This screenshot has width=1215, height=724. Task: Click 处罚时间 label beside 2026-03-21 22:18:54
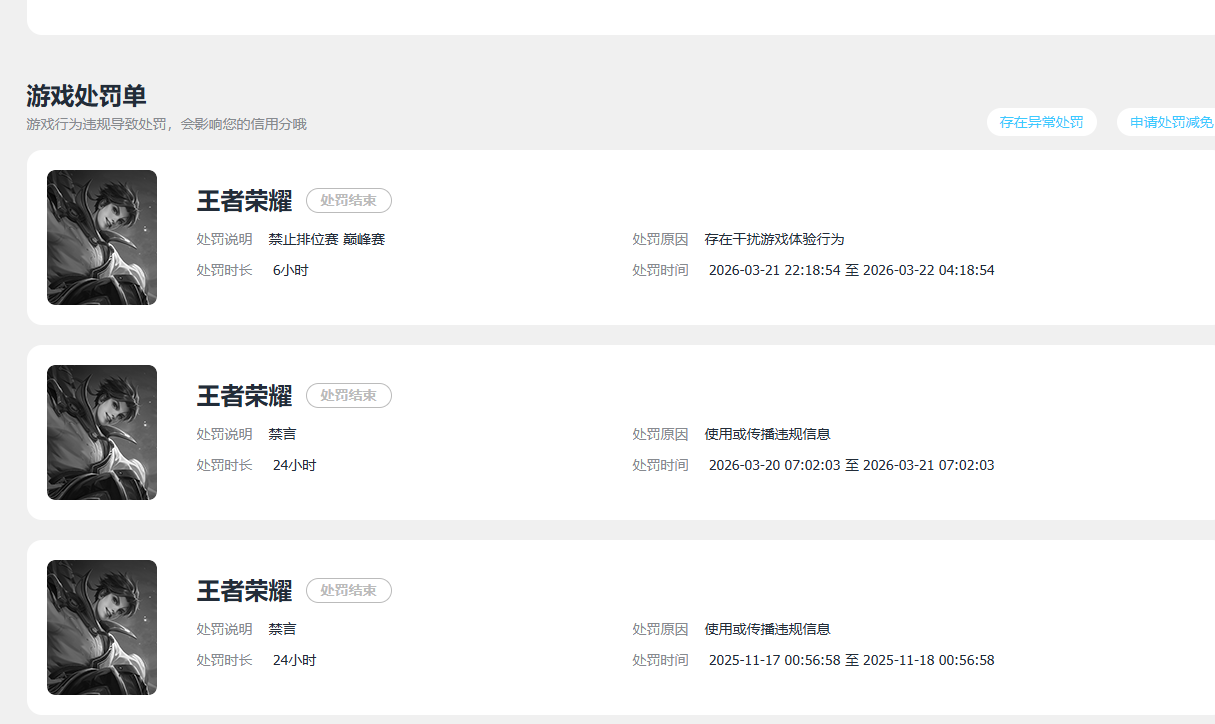pyautogui.click(x=660, y=270)
